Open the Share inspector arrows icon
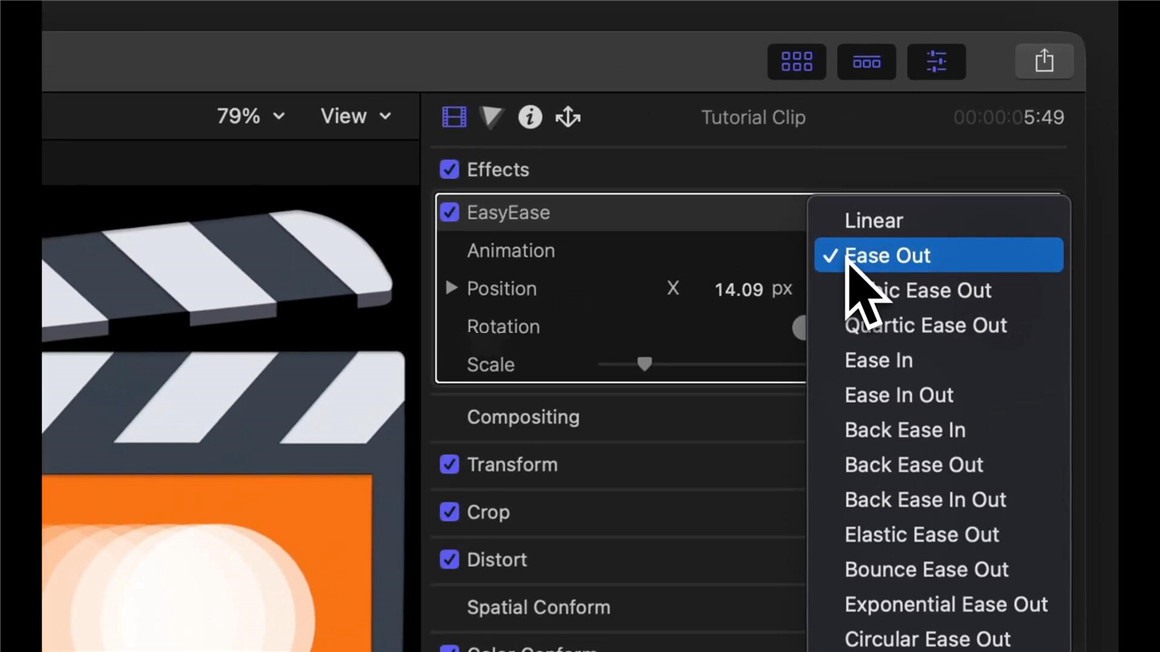Screen dimensions: 1160x652 point(568,117)
